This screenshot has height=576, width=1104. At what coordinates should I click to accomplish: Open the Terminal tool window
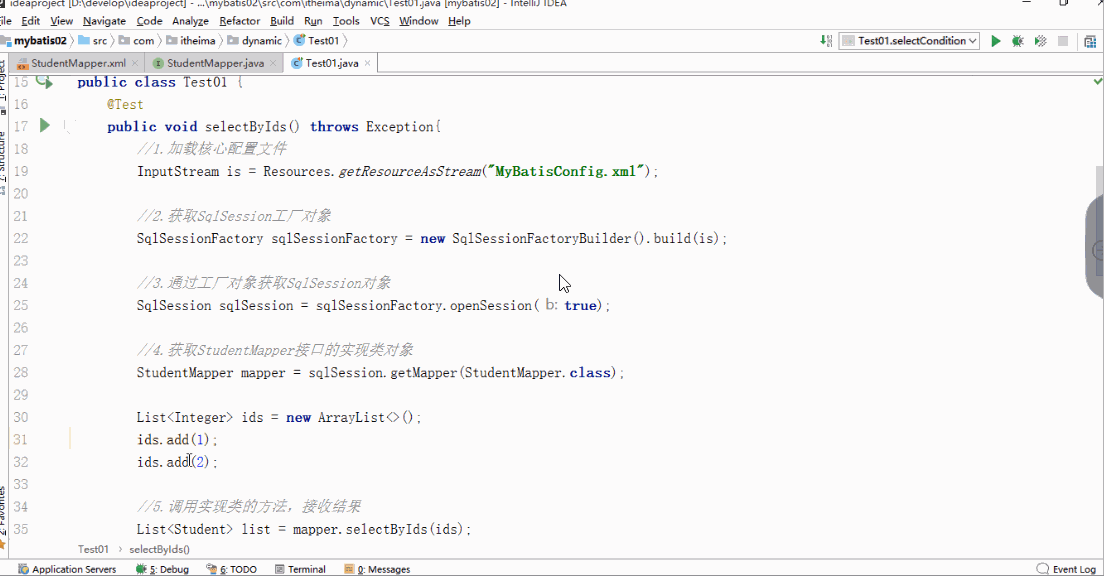300,568
